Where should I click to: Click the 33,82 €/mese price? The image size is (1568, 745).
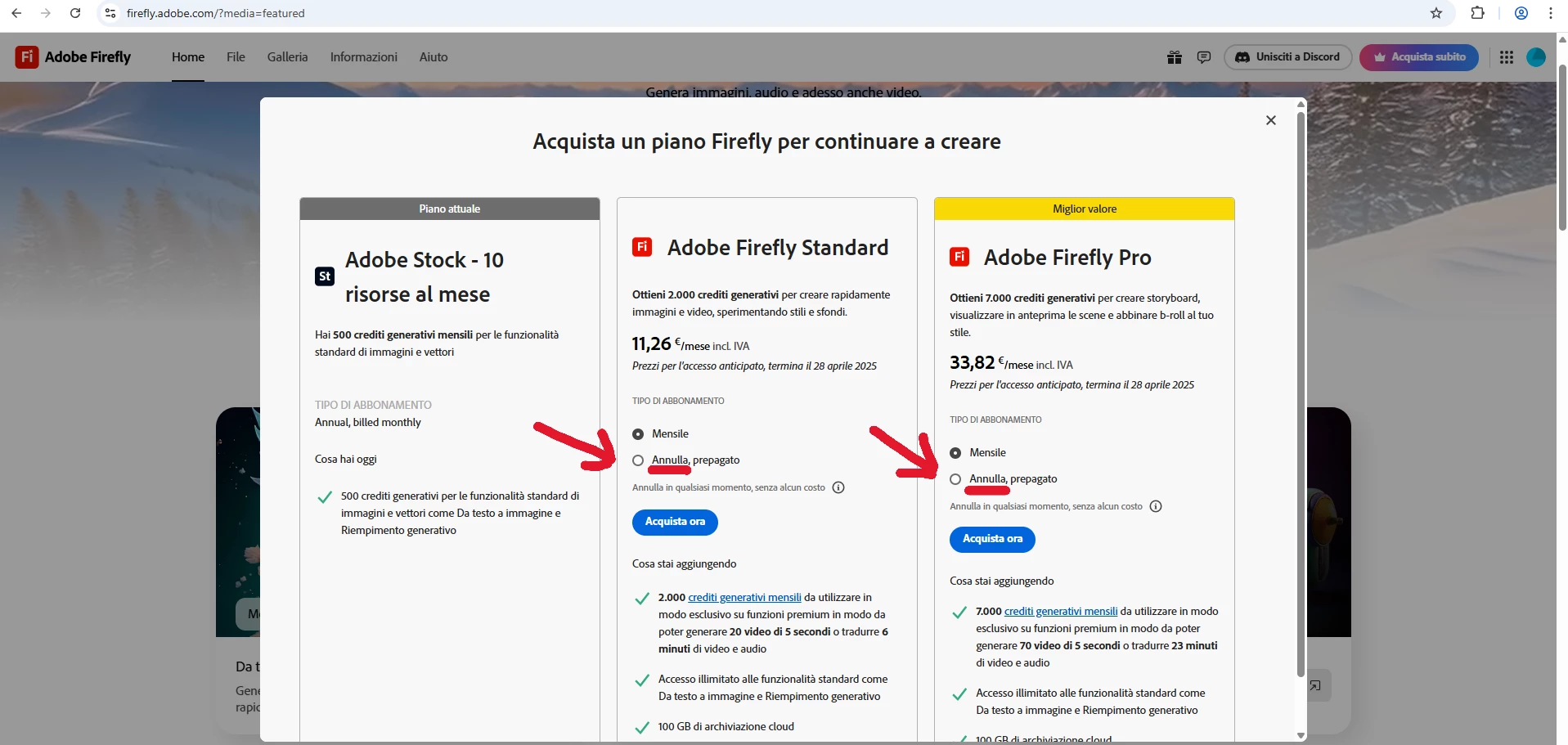pyautogui.click(x=1011, y=363)
